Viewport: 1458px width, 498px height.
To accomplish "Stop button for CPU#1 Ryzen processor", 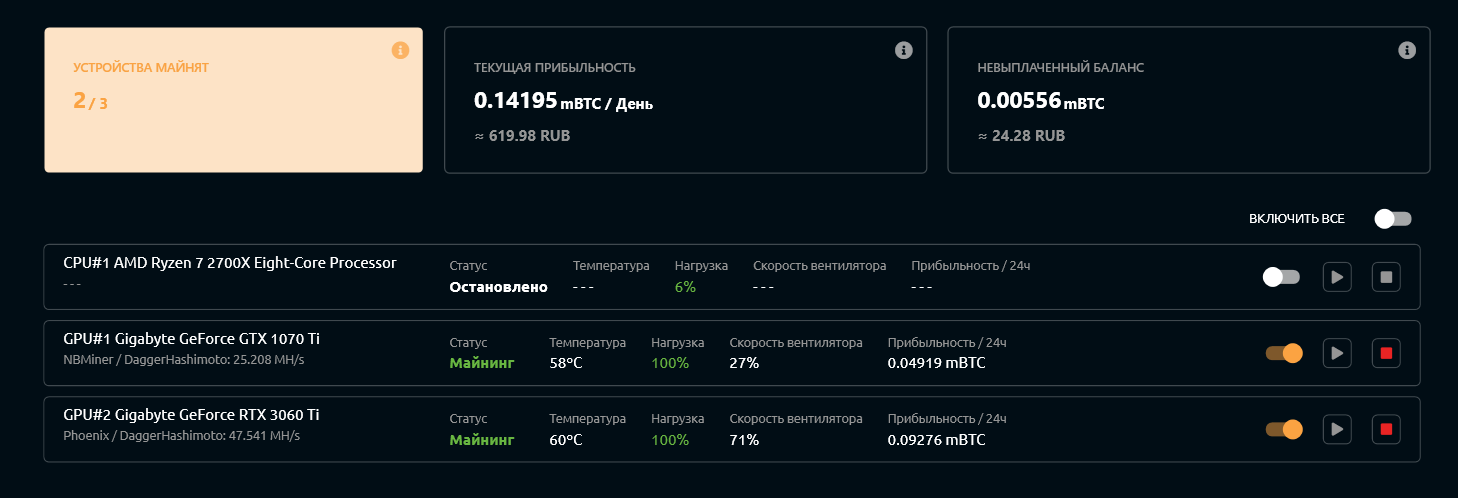I will pyautogui.click(x=1386, y=277).
